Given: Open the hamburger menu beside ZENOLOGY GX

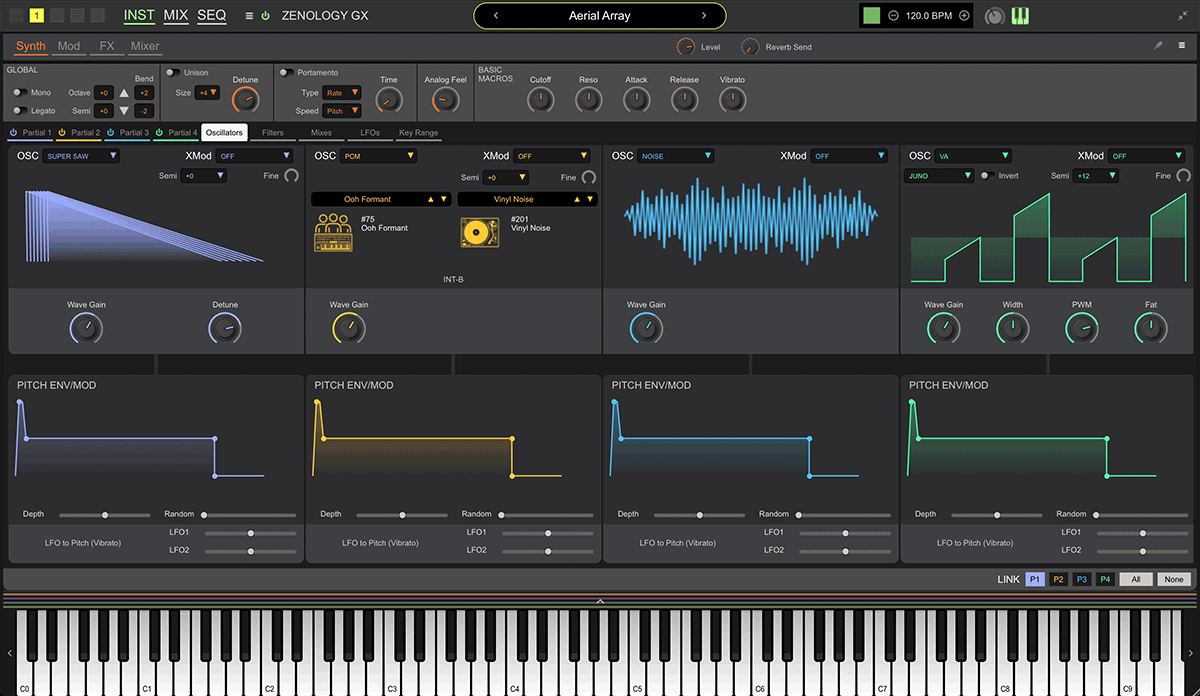Looking at the screenshot, I should pos(248,16).
